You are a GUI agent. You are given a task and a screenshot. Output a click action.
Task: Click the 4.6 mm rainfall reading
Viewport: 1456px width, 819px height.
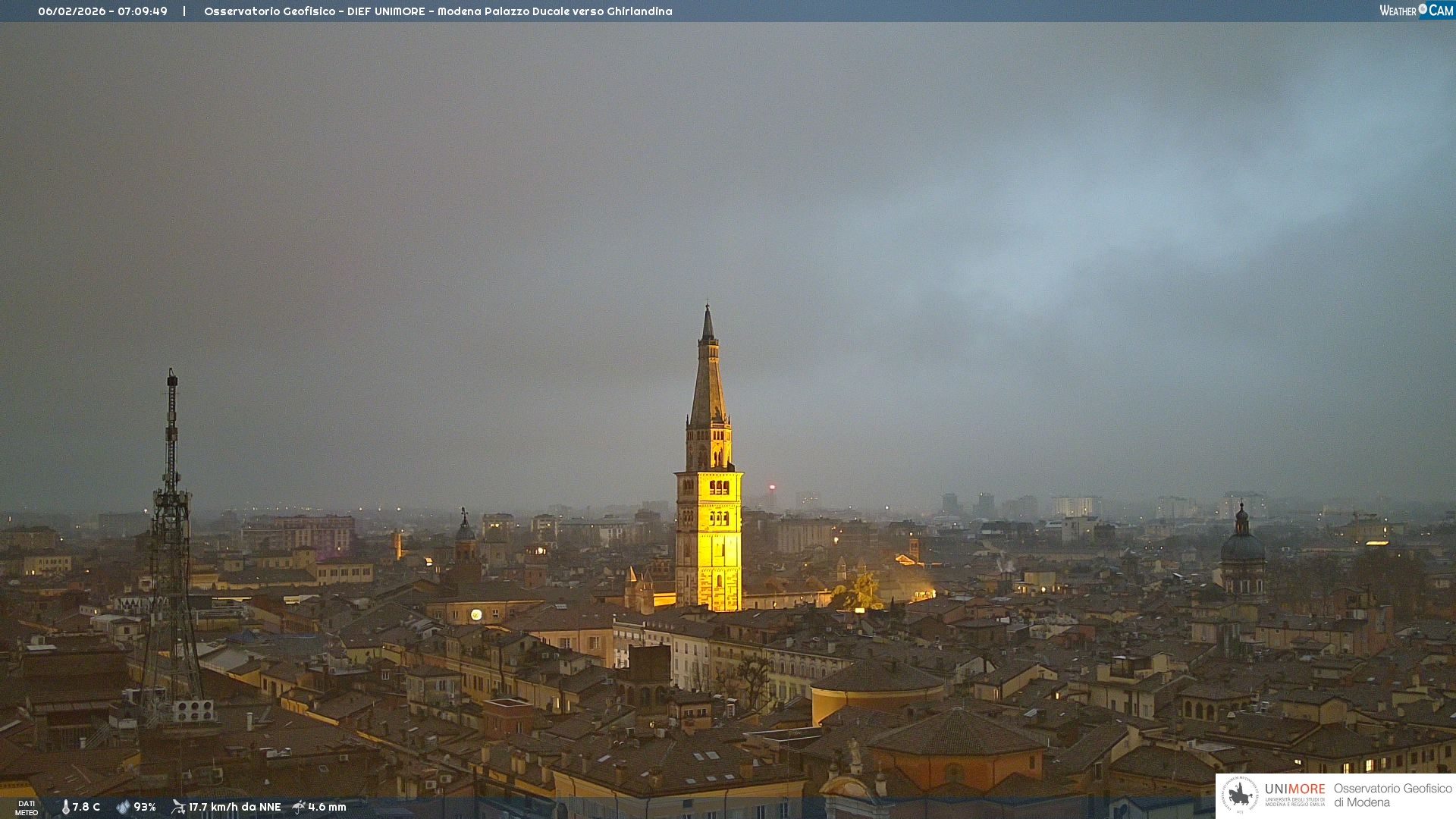(327, 807)
